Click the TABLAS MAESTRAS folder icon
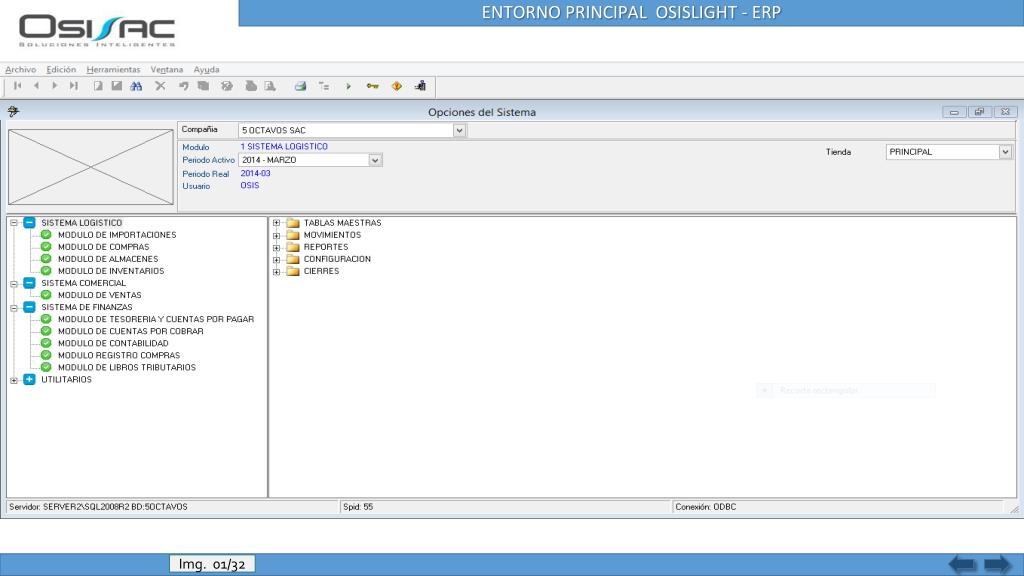This screenshot has height=576, width=1024. click(x=293, y=223)
